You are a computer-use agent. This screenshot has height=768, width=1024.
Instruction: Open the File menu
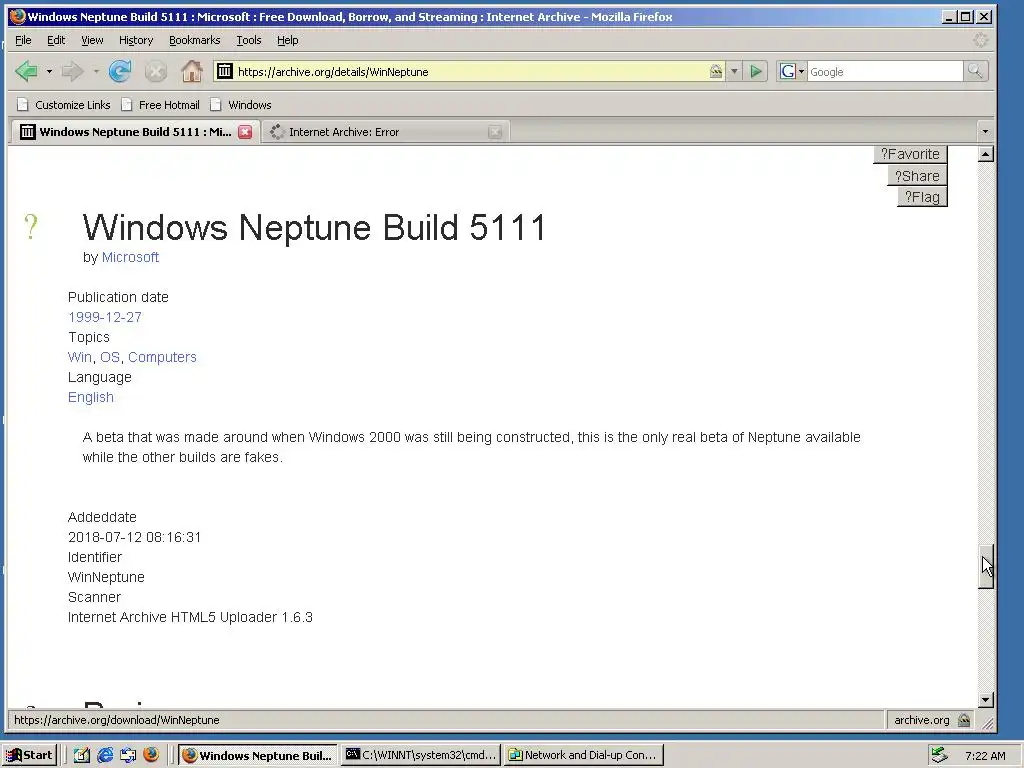[x=23, y=40]
